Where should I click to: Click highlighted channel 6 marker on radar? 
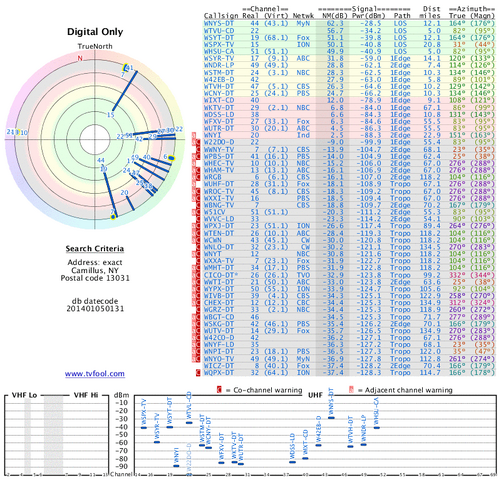point(171,158)
